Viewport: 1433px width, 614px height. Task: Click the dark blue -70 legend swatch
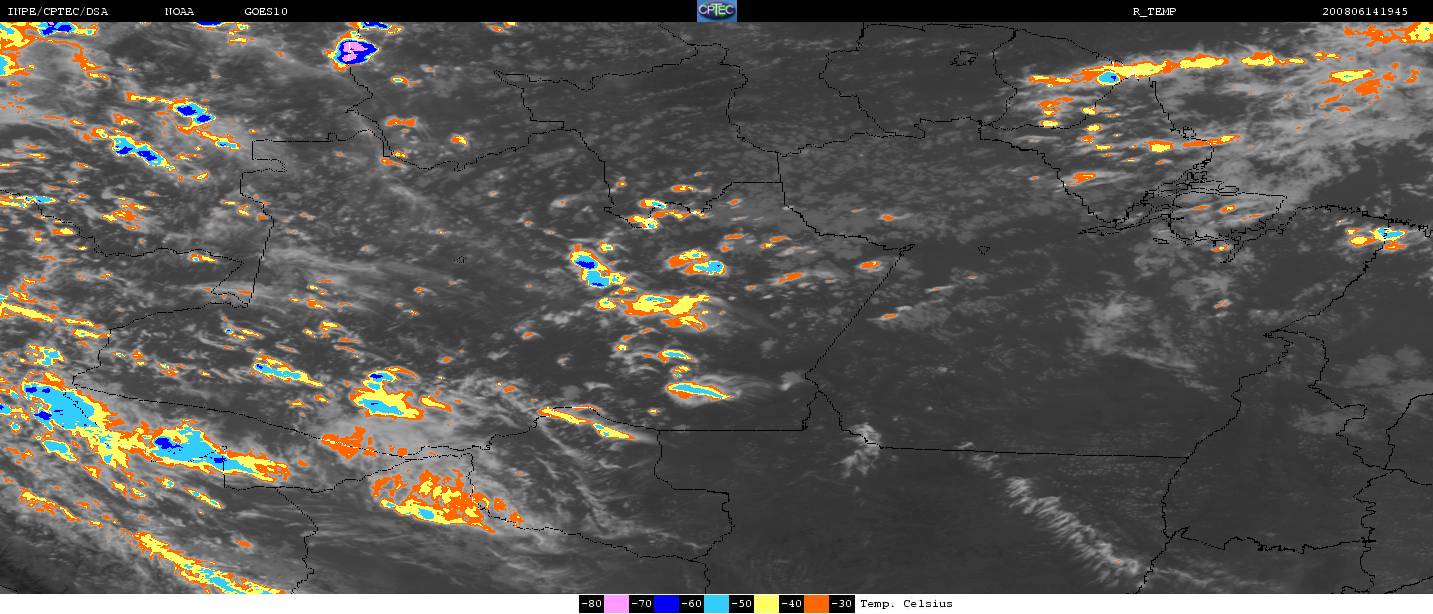pos(667,604)
